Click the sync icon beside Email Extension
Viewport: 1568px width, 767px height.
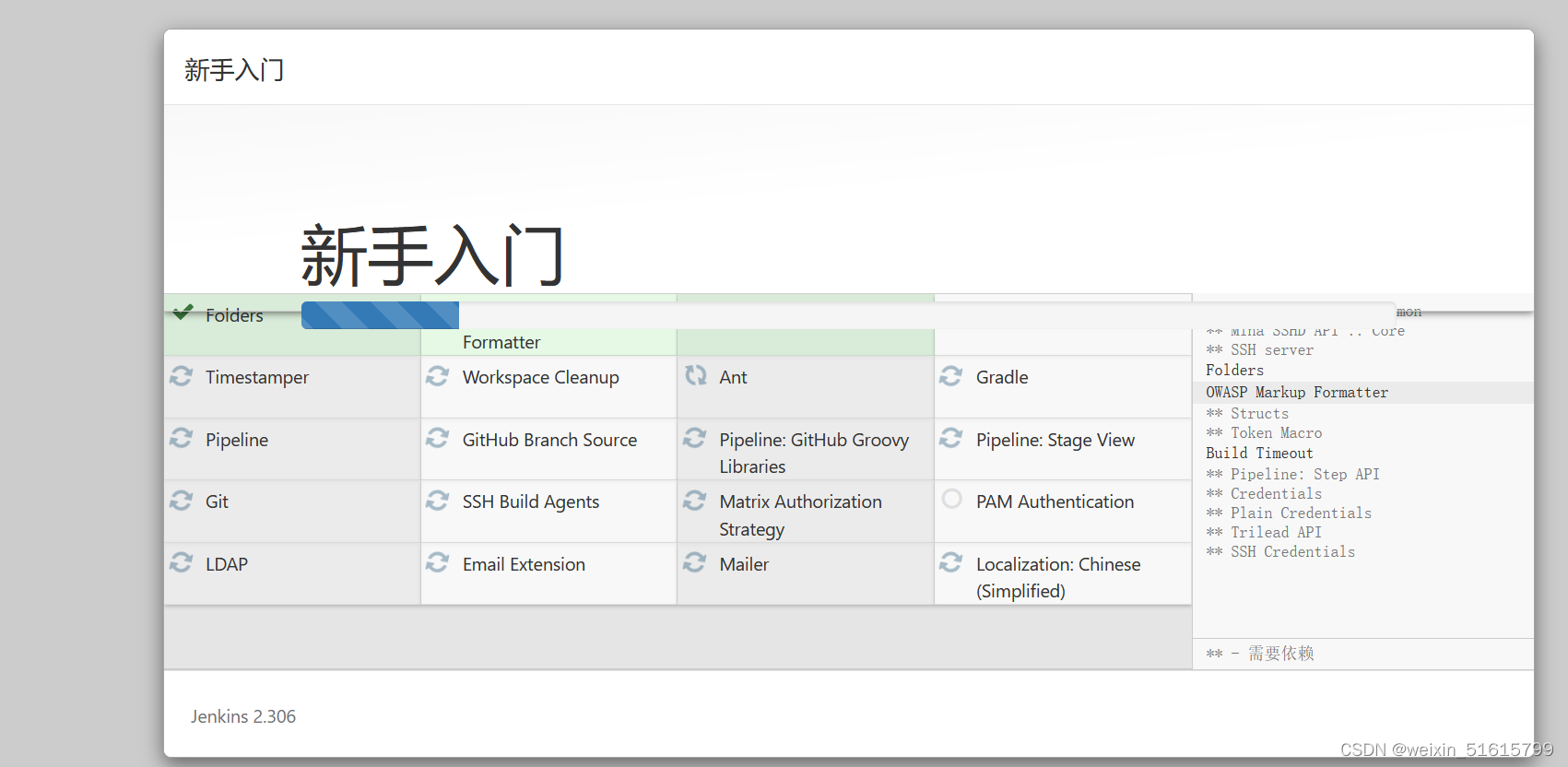point(438,562)
